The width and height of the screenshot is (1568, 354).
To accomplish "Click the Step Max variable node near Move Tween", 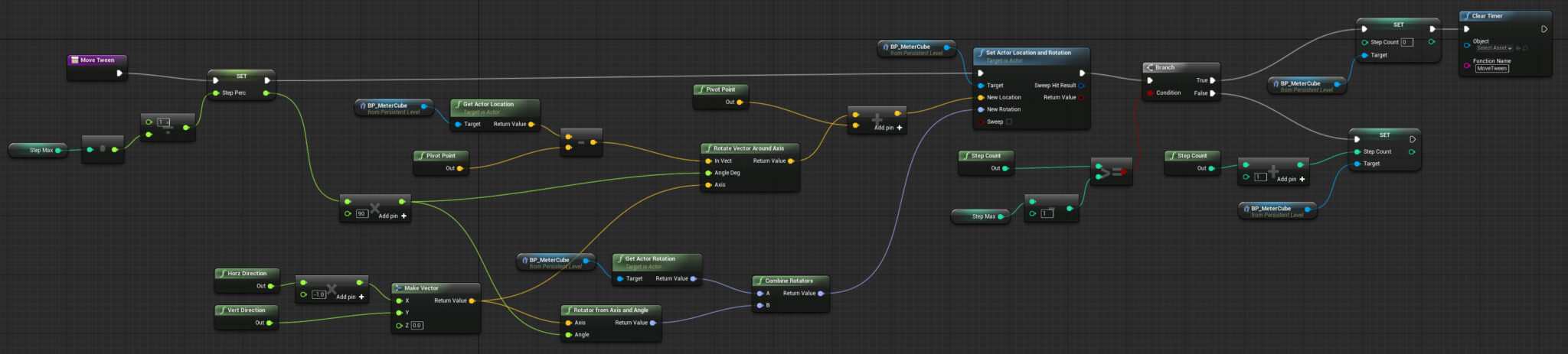I will coord(38,151).
